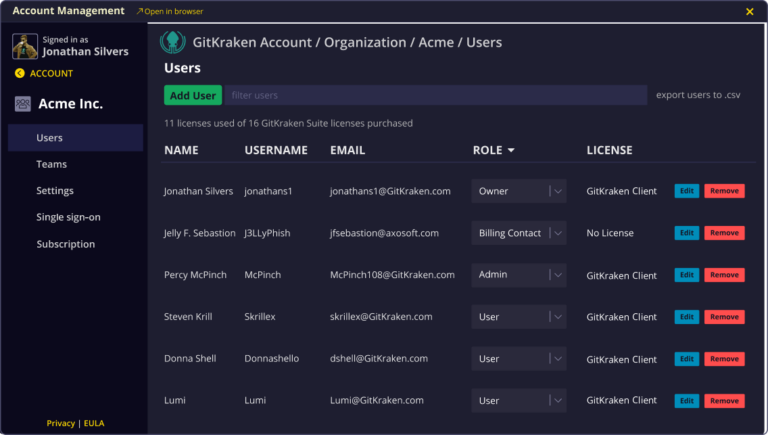This screenshot has height=435, width=768.
Task: Select email jfsebastion@axosoft.com
Action: point(384,233)
